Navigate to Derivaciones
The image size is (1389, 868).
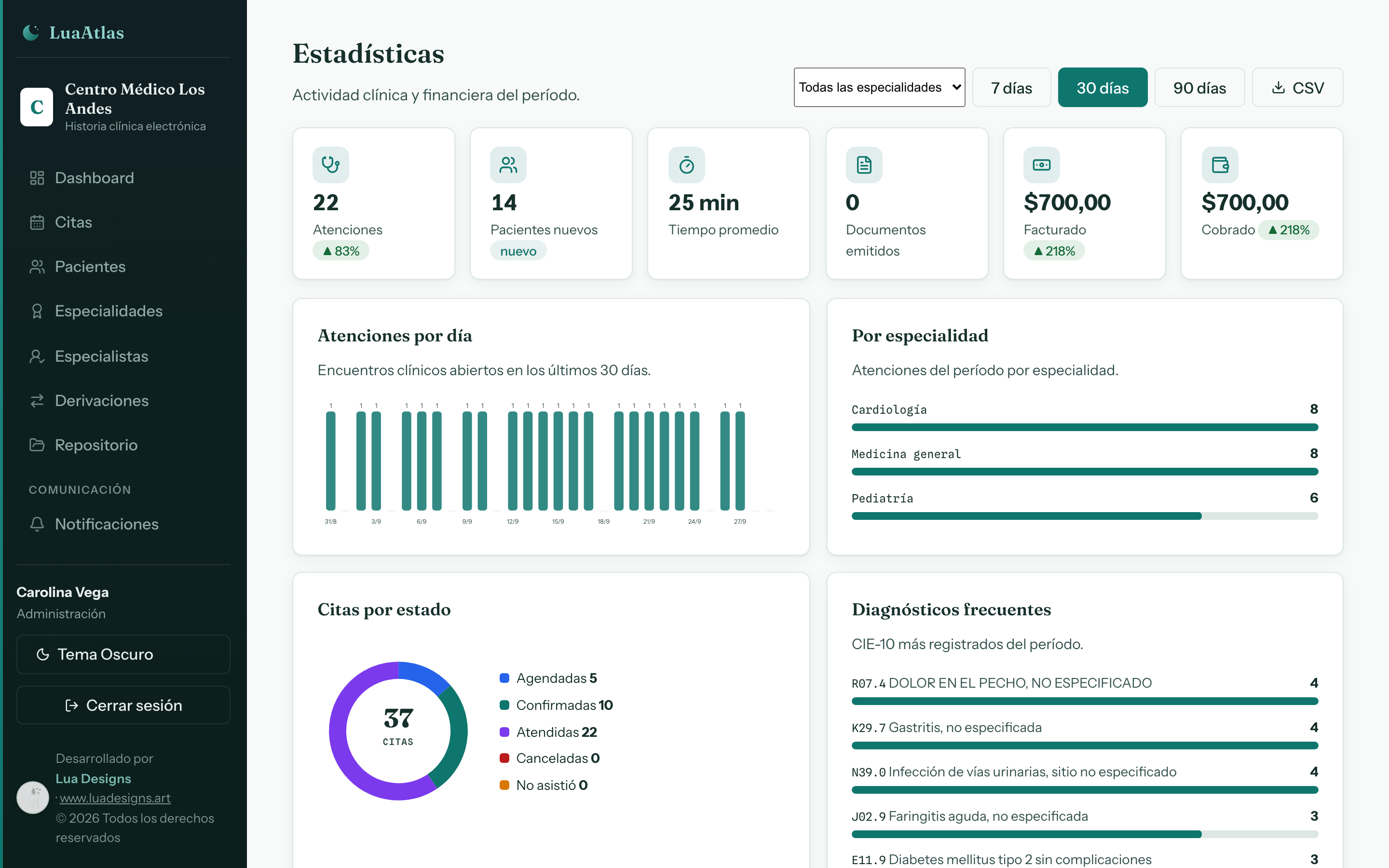point(123,401)
